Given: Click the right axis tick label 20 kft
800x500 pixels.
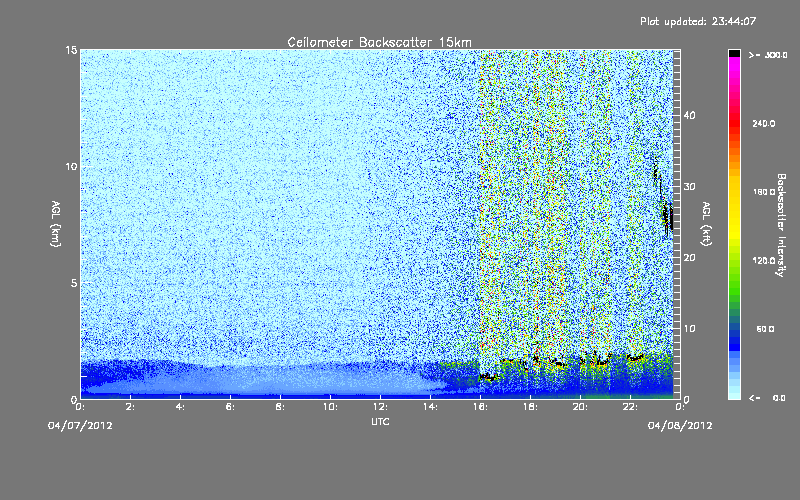Looking at the screenshot, I should [689, 257].
